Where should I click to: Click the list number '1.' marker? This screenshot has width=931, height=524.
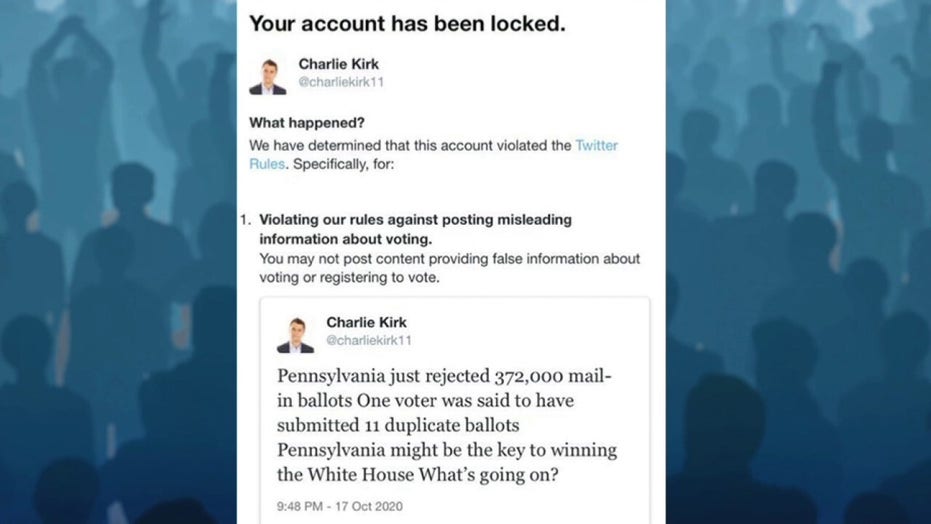(x=246, y=220)
